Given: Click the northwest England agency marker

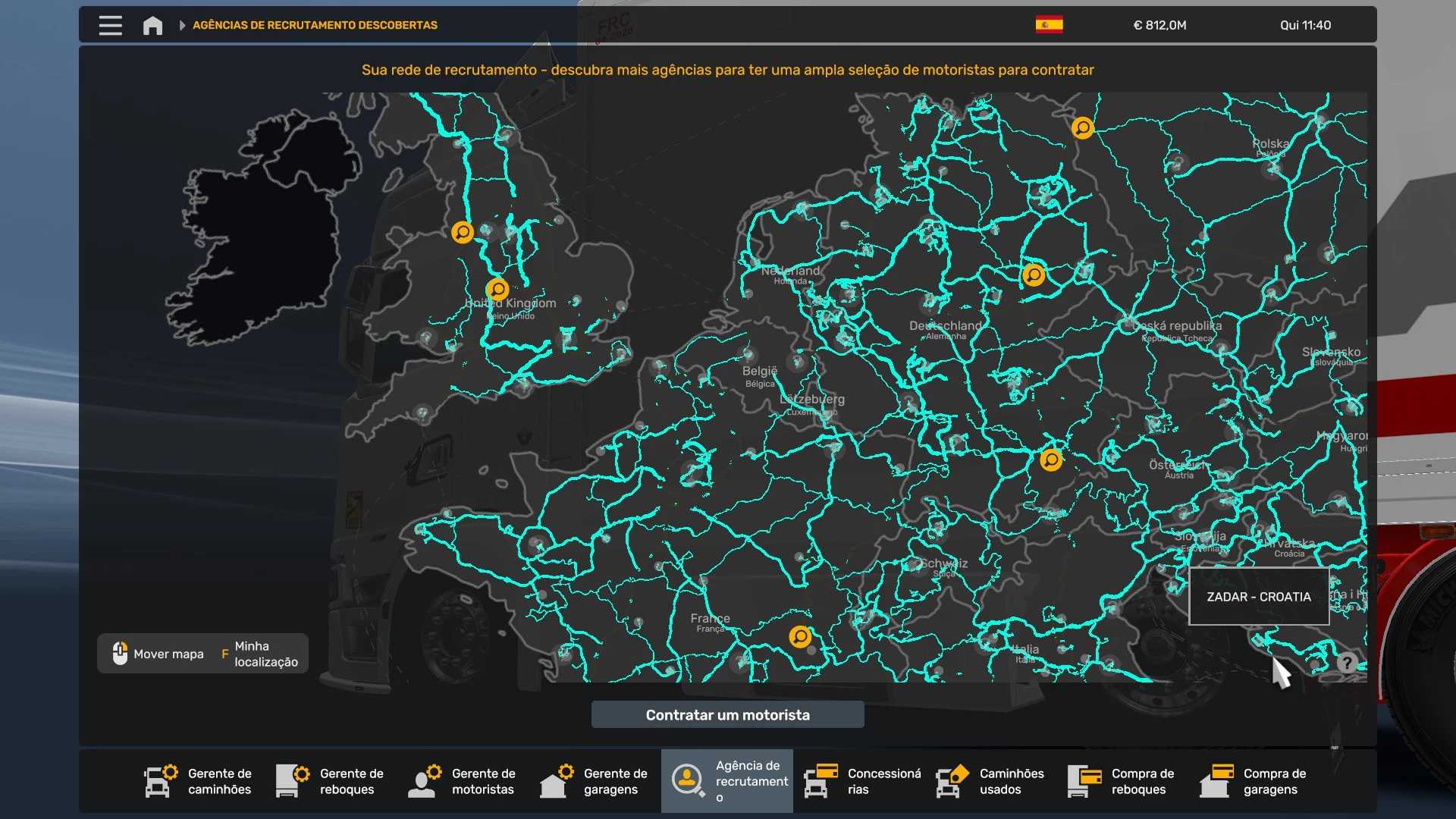Looking at the screenshot, I should [x=463, y=232].
